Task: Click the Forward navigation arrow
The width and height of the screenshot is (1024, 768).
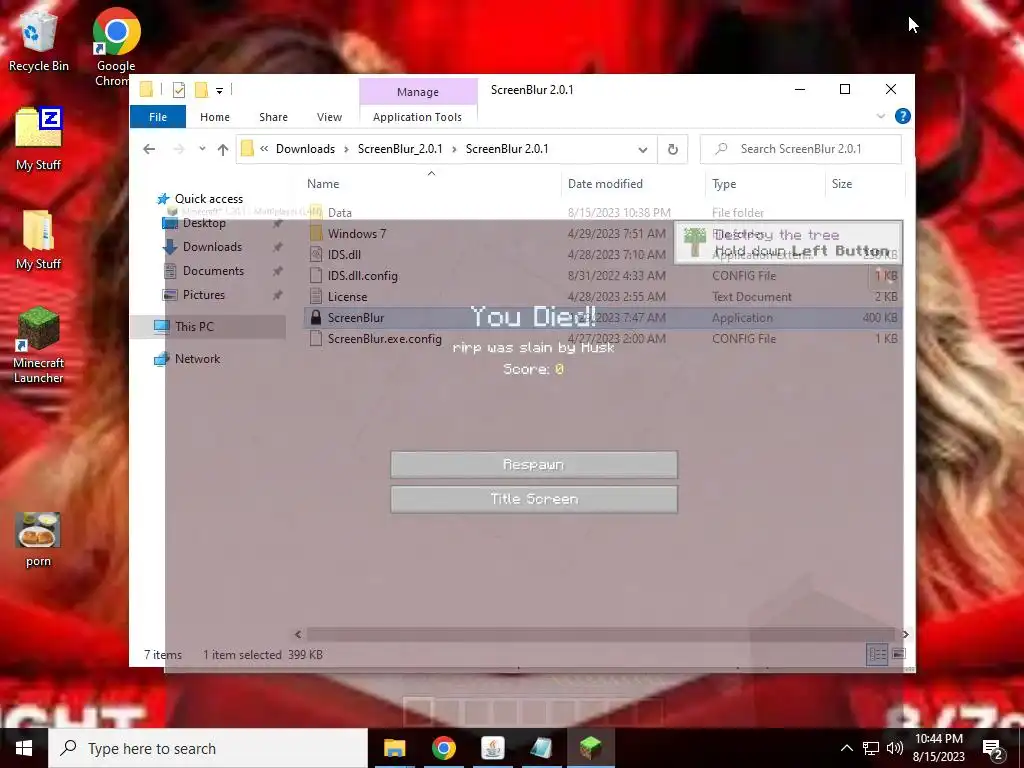Action: click(178, 150)
